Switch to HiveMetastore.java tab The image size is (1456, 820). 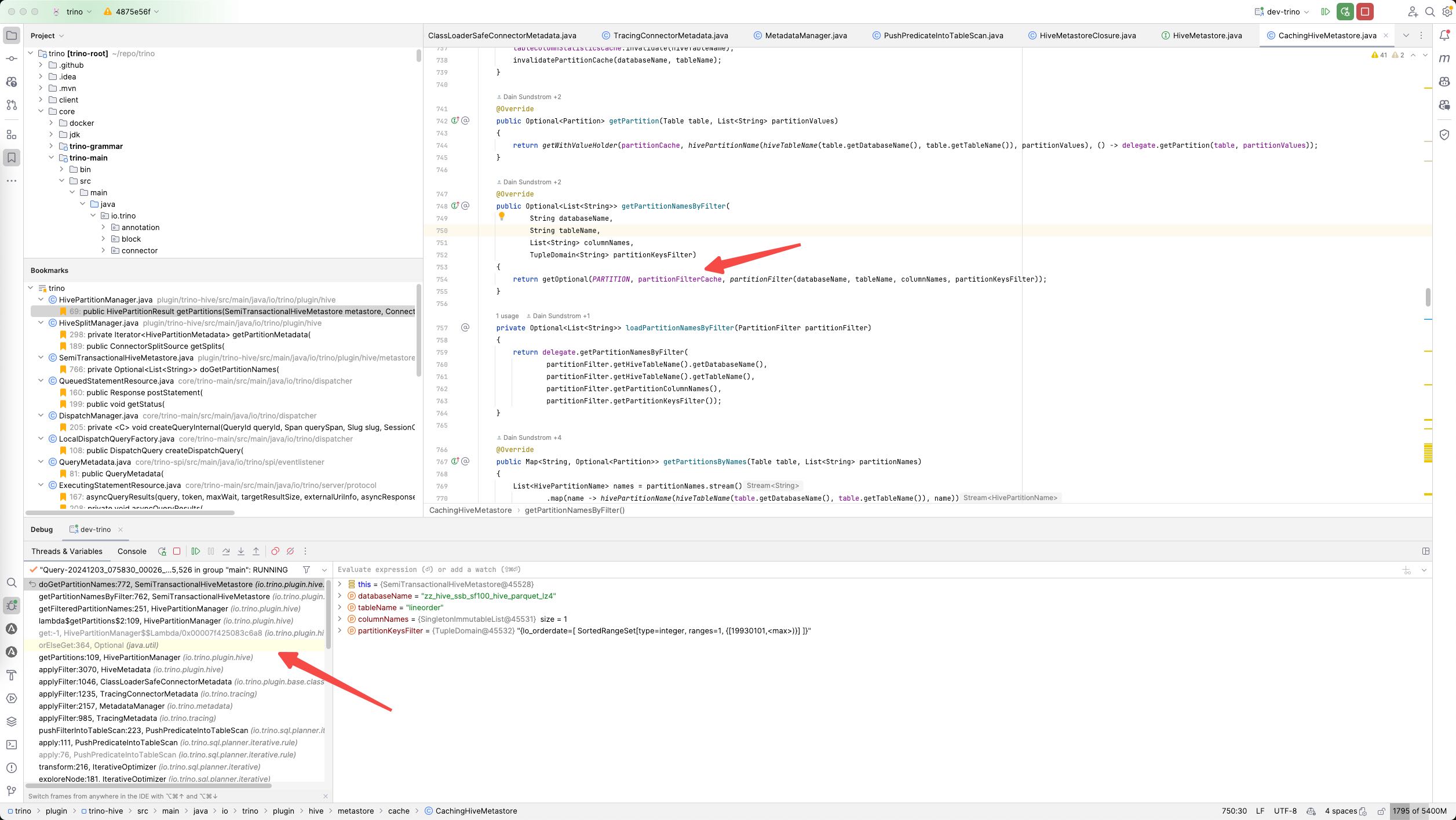point(1202,35)
